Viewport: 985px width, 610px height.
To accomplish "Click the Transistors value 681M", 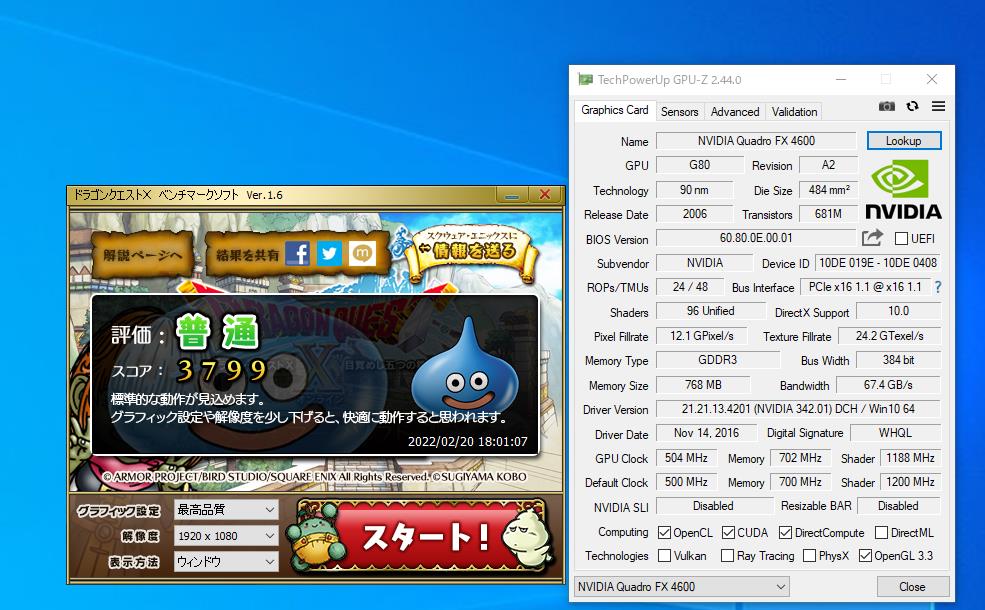I will [x=828, y=214].
